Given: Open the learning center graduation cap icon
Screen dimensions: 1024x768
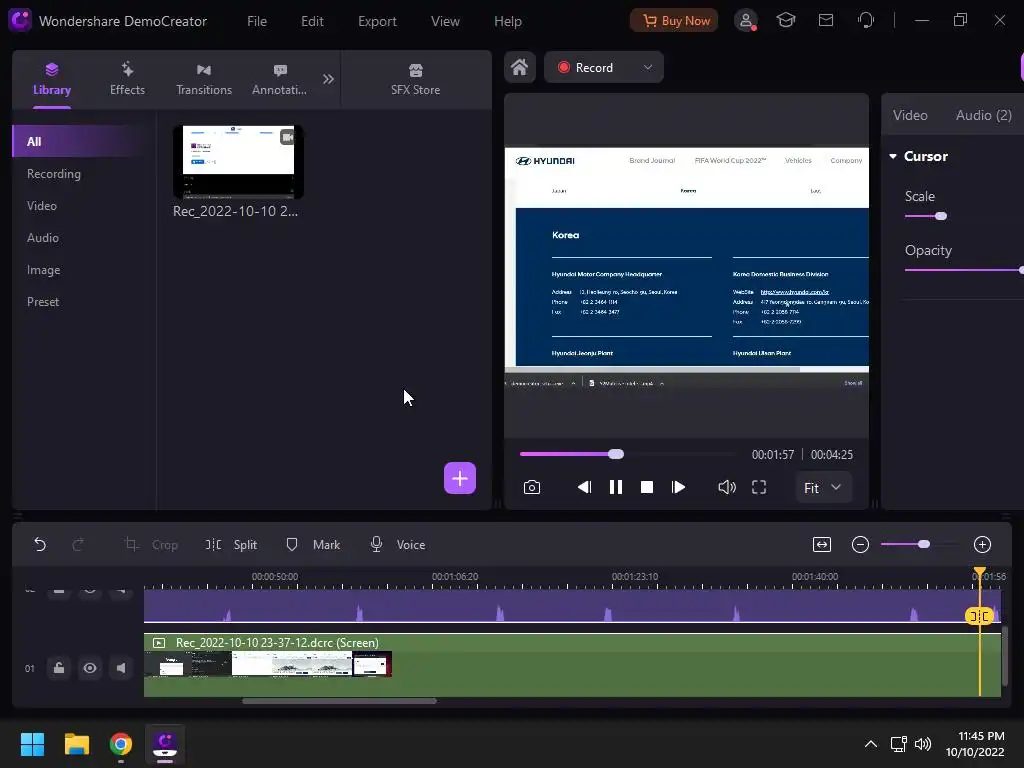Looking at the screenshot, I should [786, 20].
